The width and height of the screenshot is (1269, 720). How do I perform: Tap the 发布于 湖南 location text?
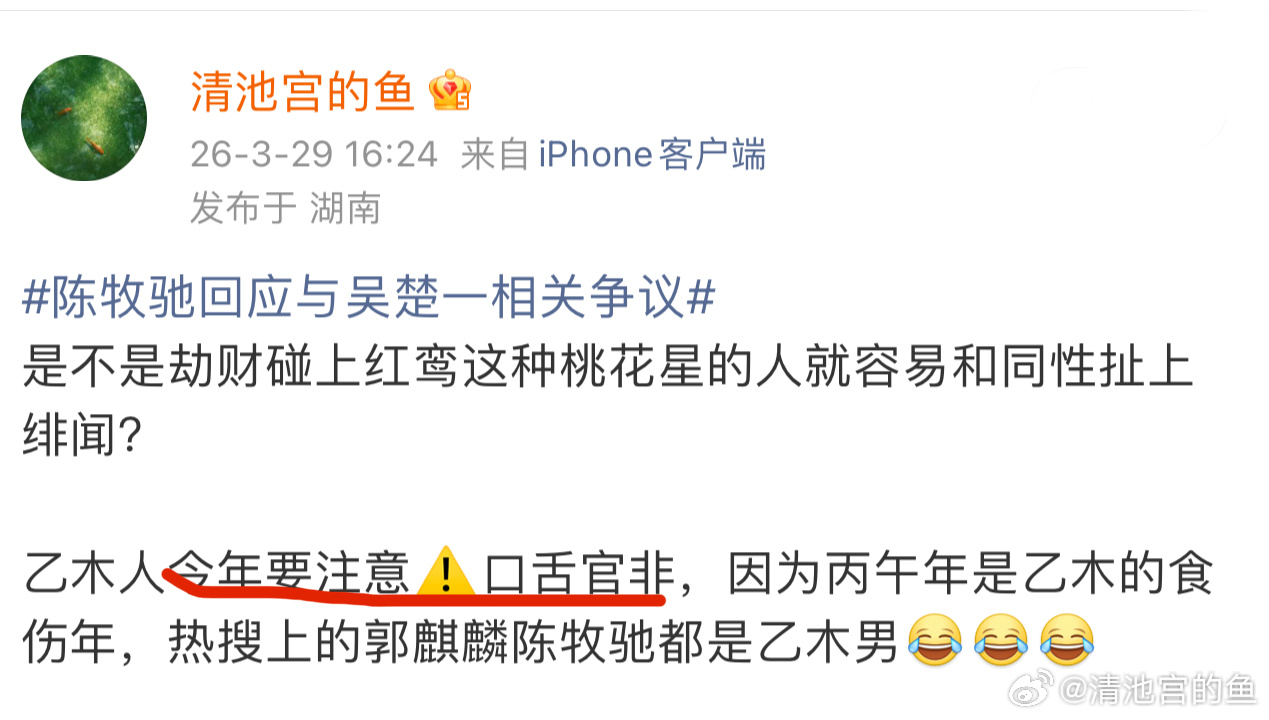(286, 208)
